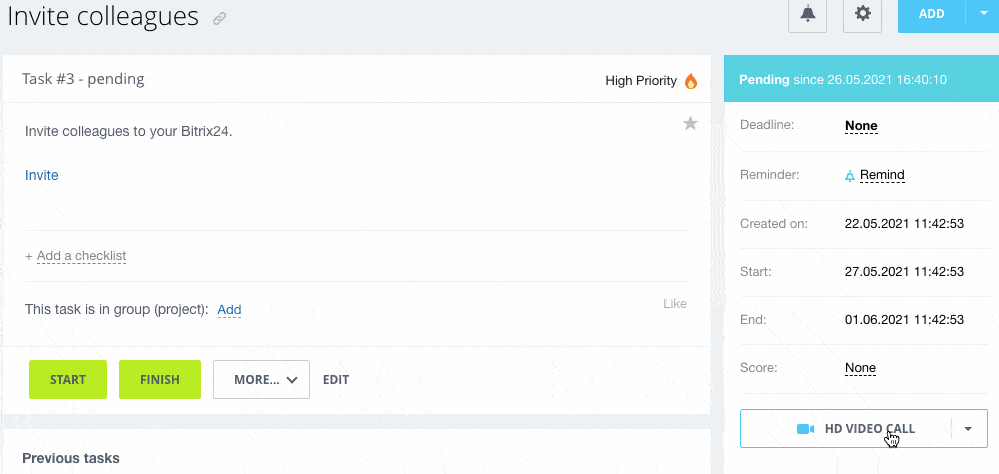Change the Score value None
999x474 pixels.
click(860, 368)
